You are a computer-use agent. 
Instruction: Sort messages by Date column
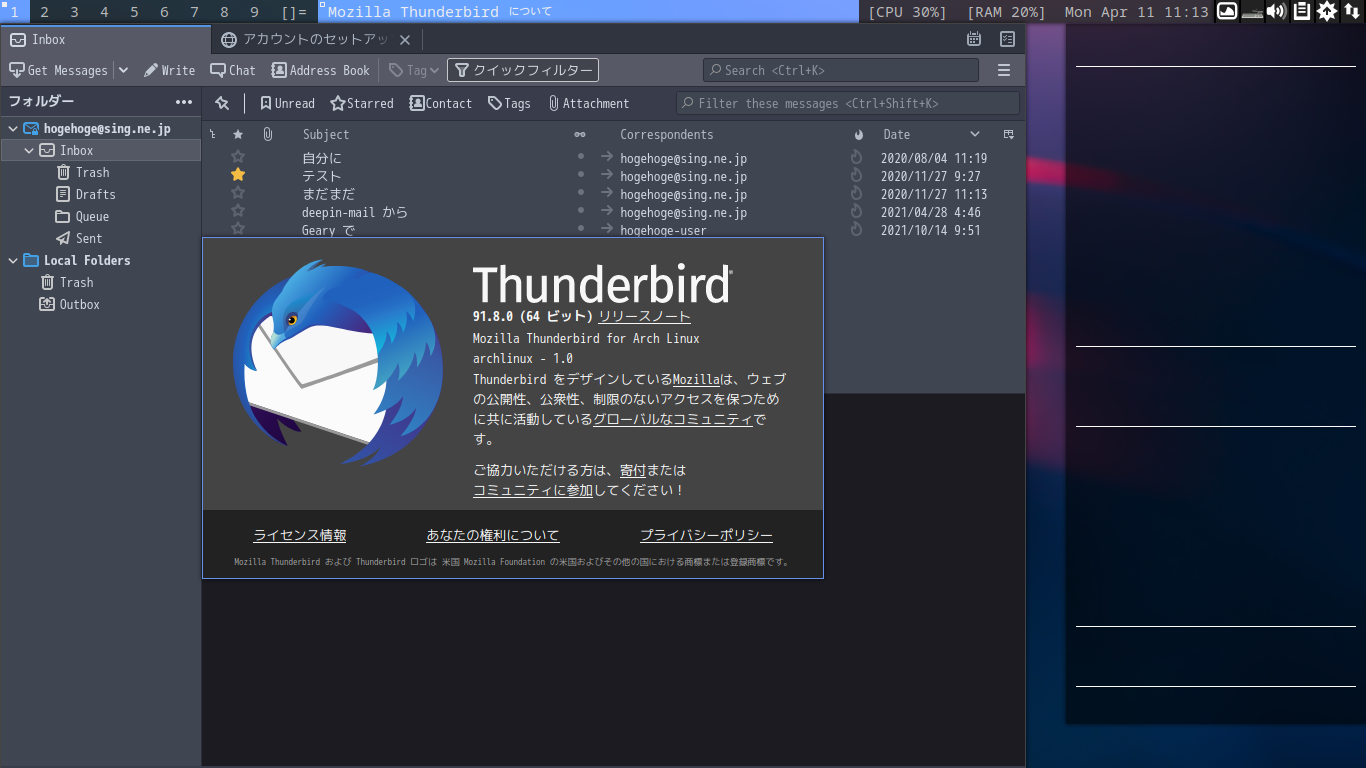pyautogui.click(x=897, y=134)
